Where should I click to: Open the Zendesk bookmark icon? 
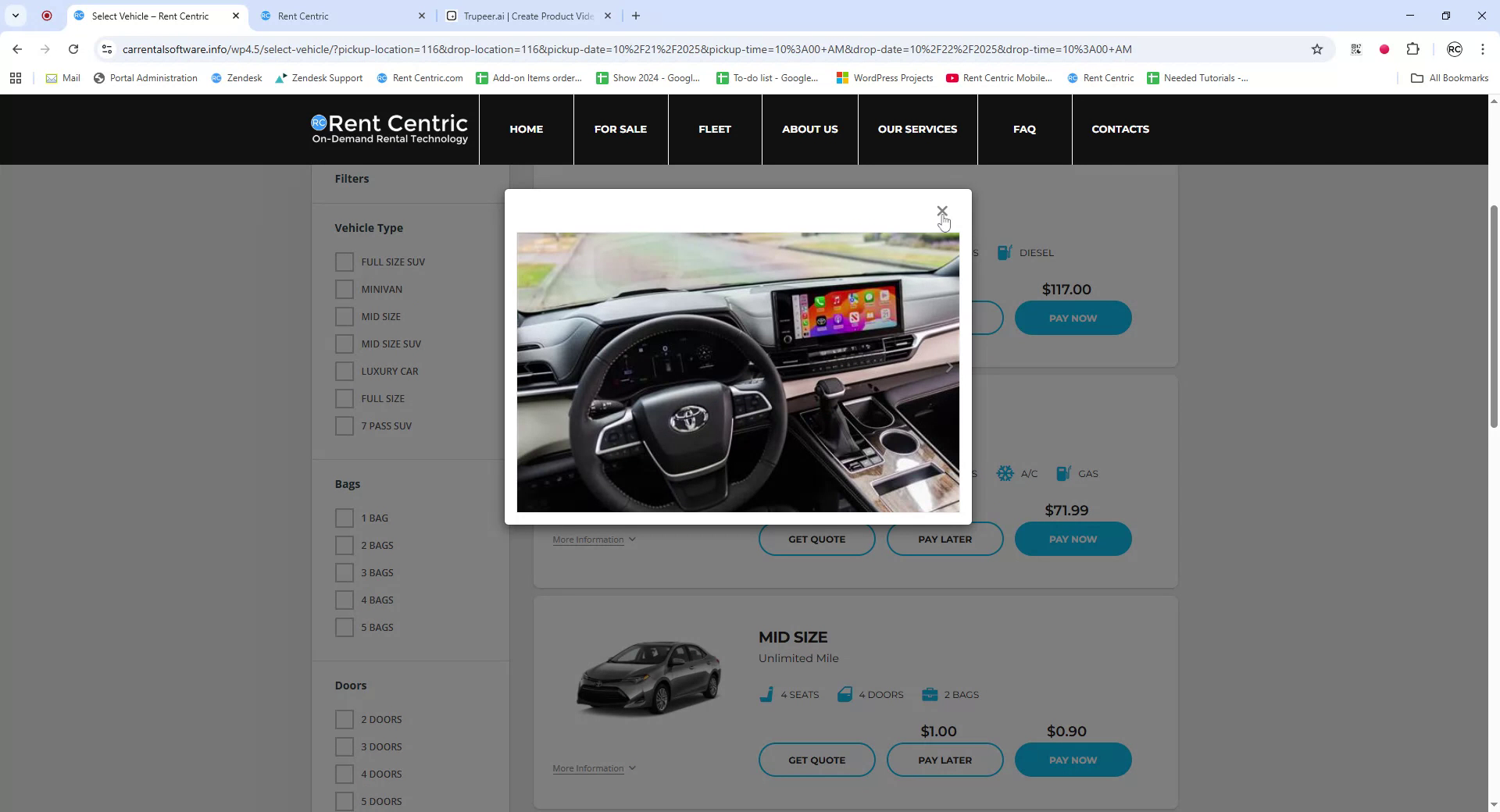216,78
